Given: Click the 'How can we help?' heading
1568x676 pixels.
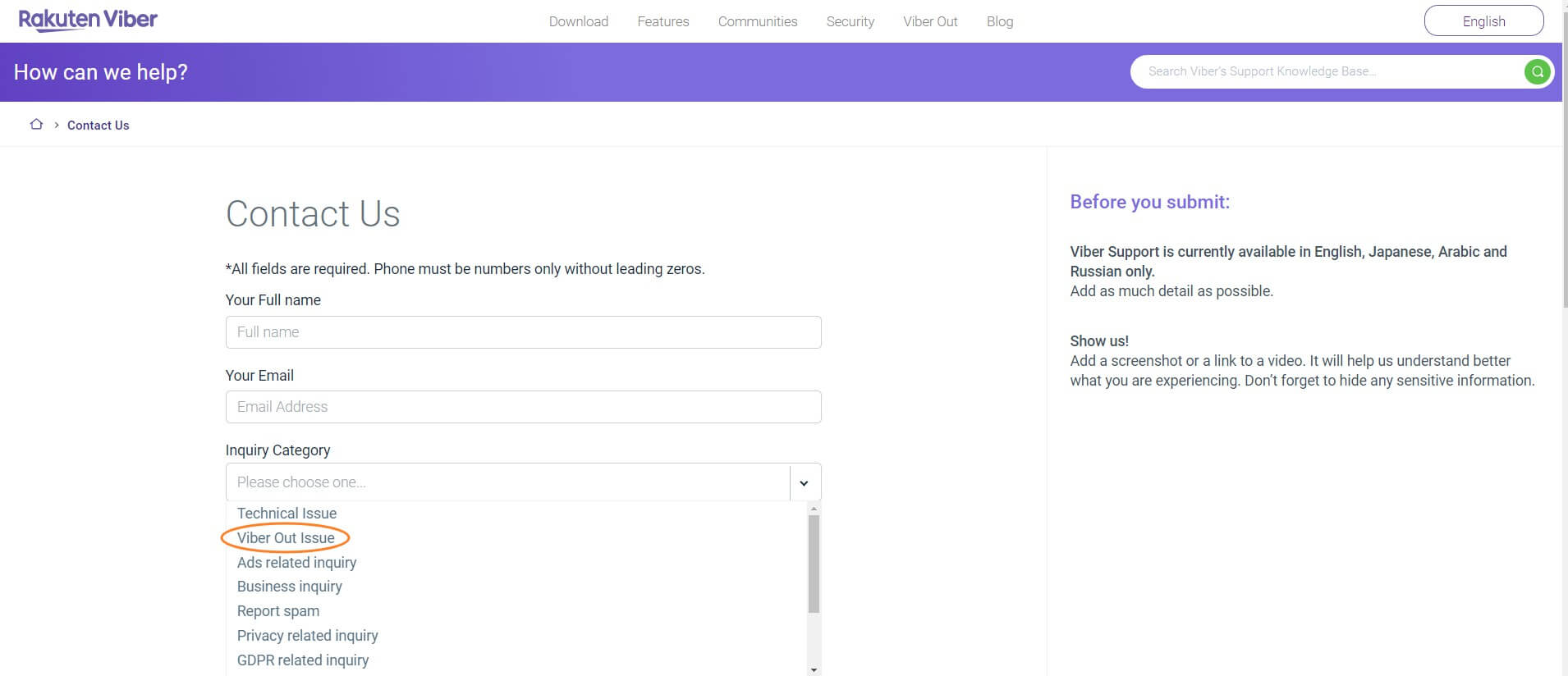Looking at the screenshot, I should pos(101,72).
